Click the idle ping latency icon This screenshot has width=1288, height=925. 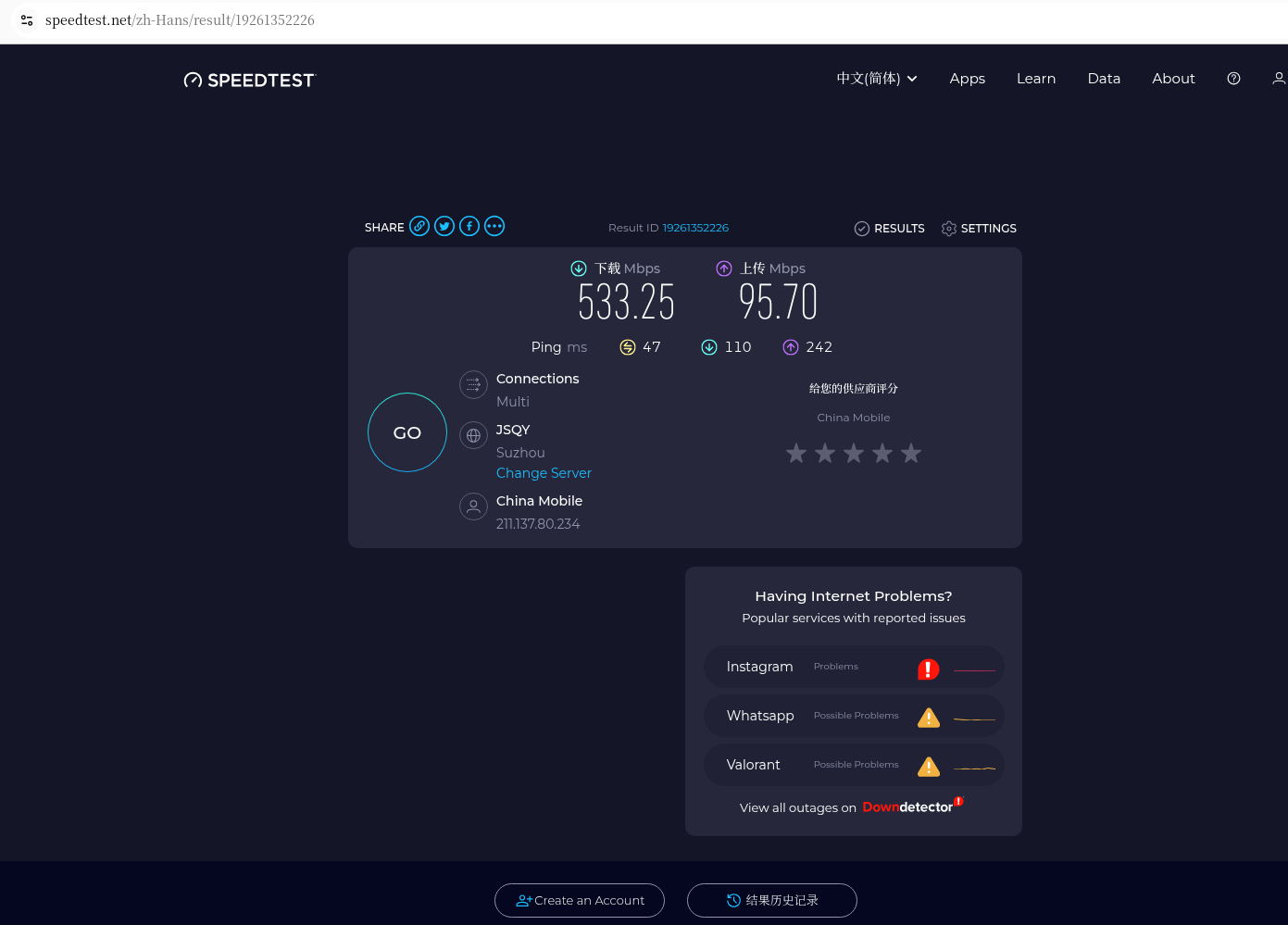pyautogui.click(x=628, y=347)
